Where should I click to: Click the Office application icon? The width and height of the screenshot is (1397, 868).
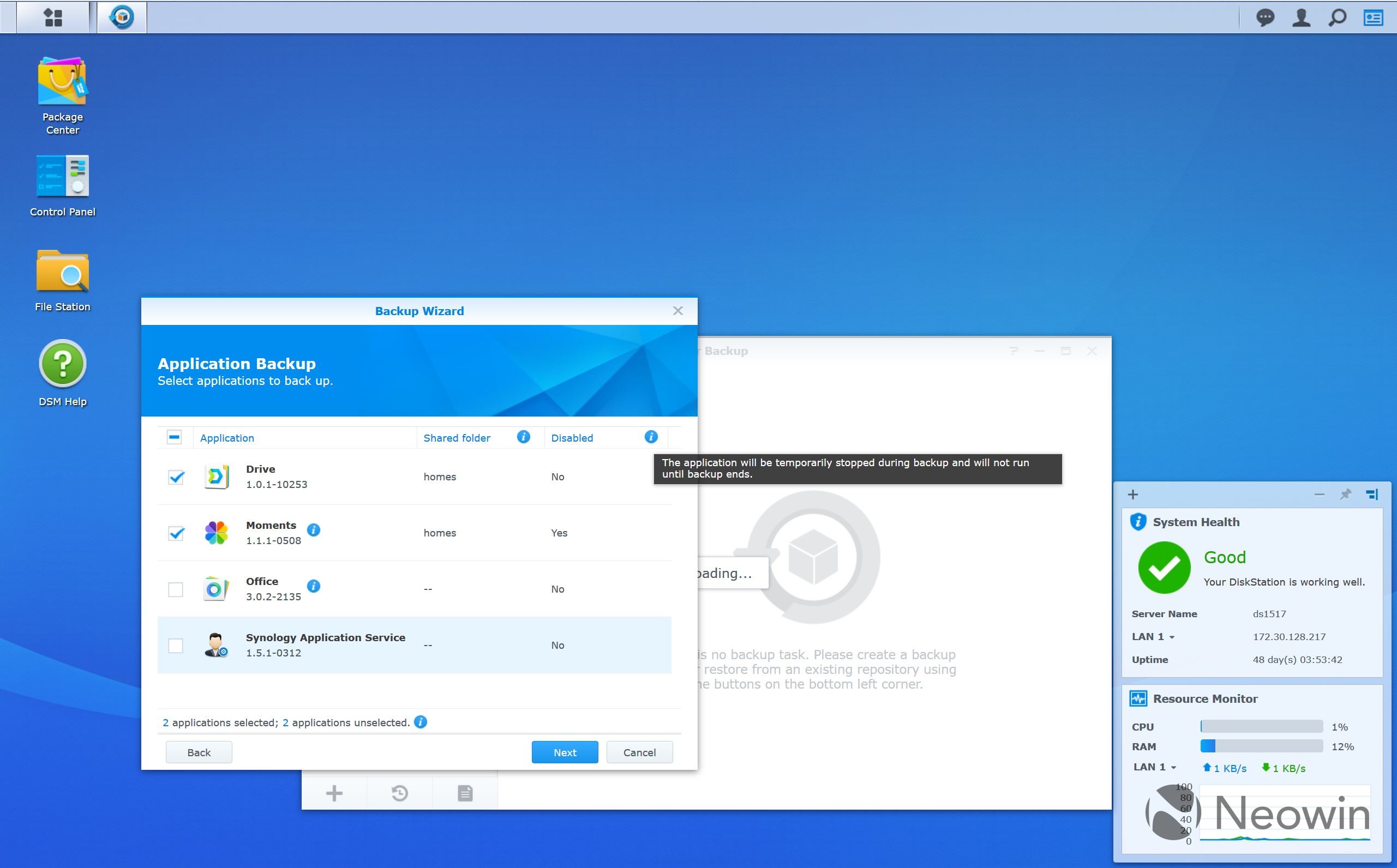(x=217, y=589)
